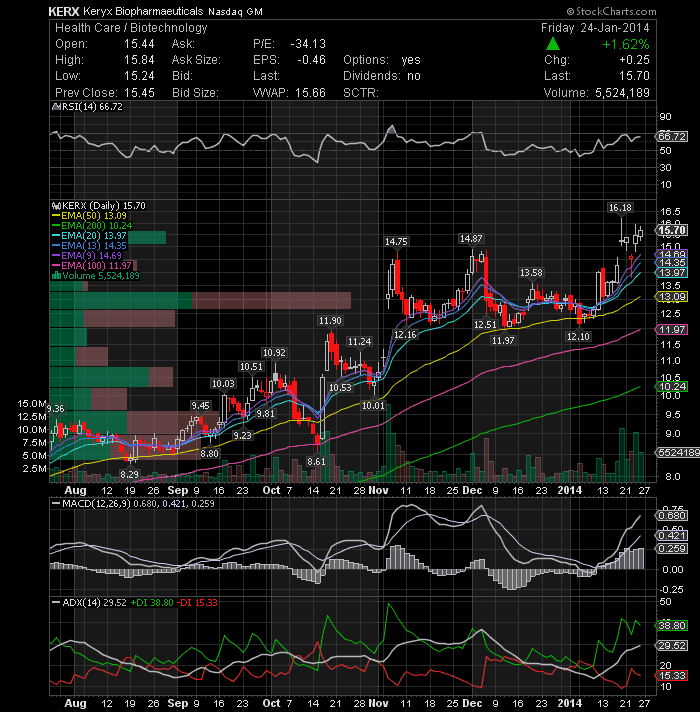This screenshot has width=700, height=712.
Task: Click the 66.72 RSI axis value tag
Action: pyautogui.click(x=672, y=136)
